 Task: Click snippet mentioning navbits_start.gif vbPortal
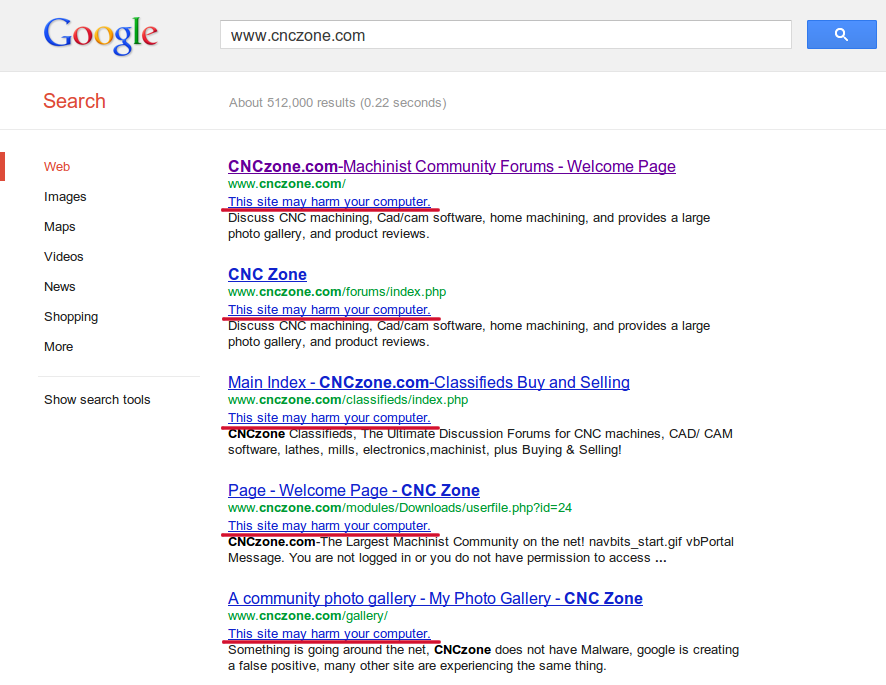481,550
